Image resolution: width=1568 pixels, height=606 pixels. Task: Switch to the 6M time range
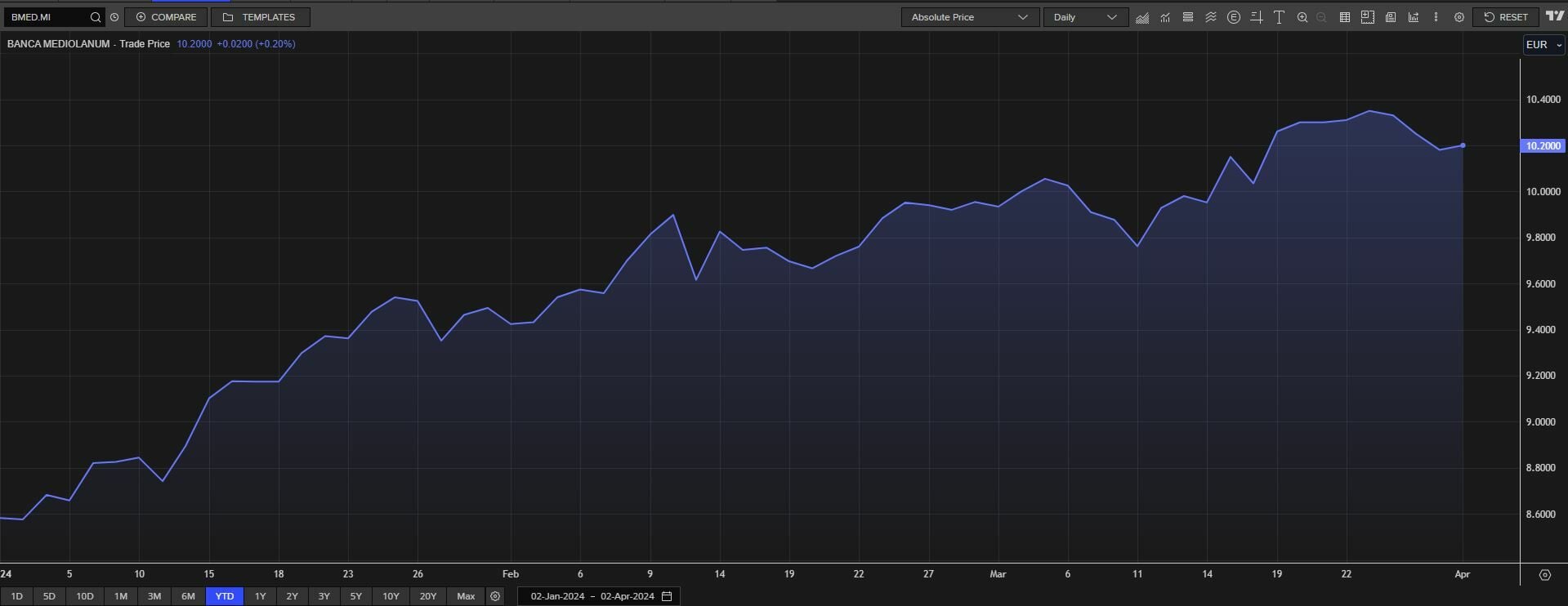click(188, 596)
